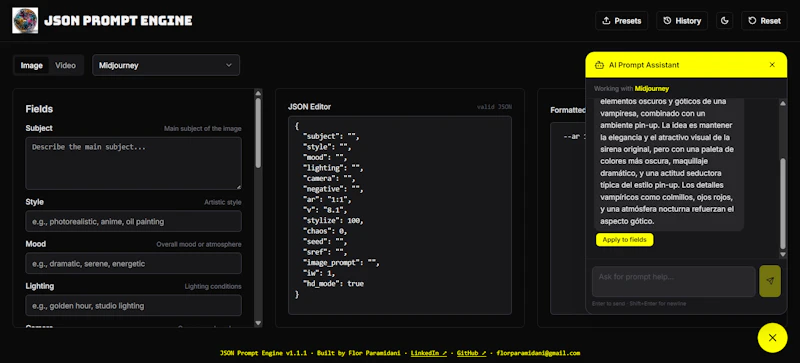Viewport: 800px width, 363px height.
Task: Send the message with the paper plane icon
Action: 770,281
